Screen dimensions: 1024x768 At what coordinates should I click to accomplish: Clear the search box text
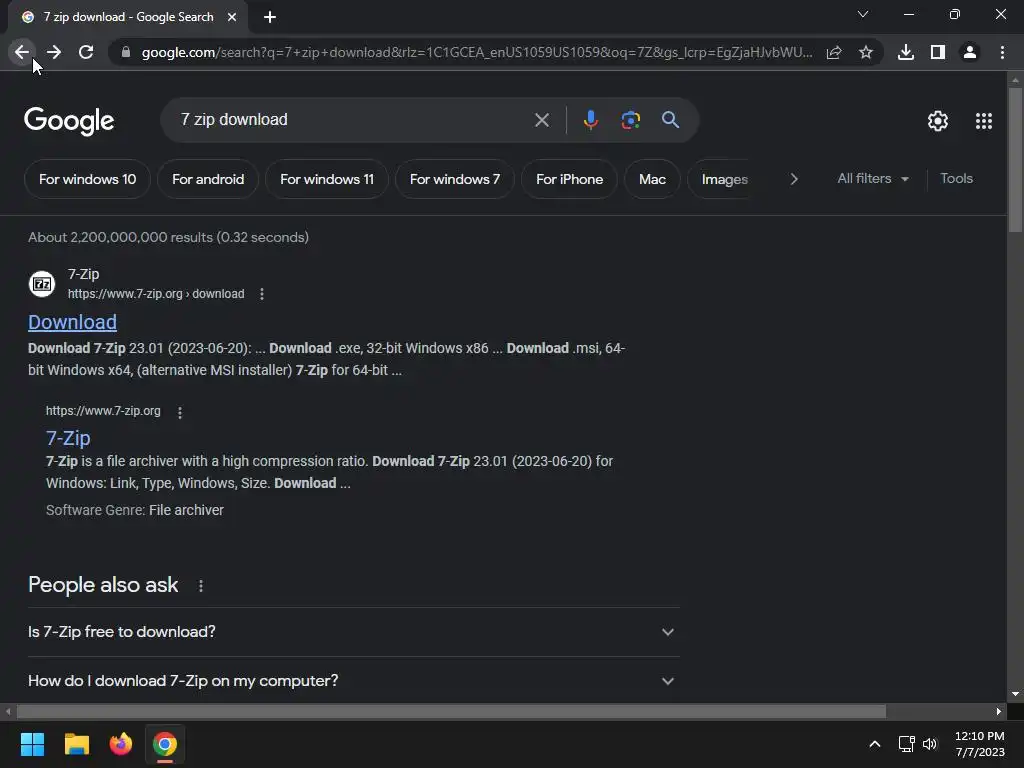click(x=541, y=120)
